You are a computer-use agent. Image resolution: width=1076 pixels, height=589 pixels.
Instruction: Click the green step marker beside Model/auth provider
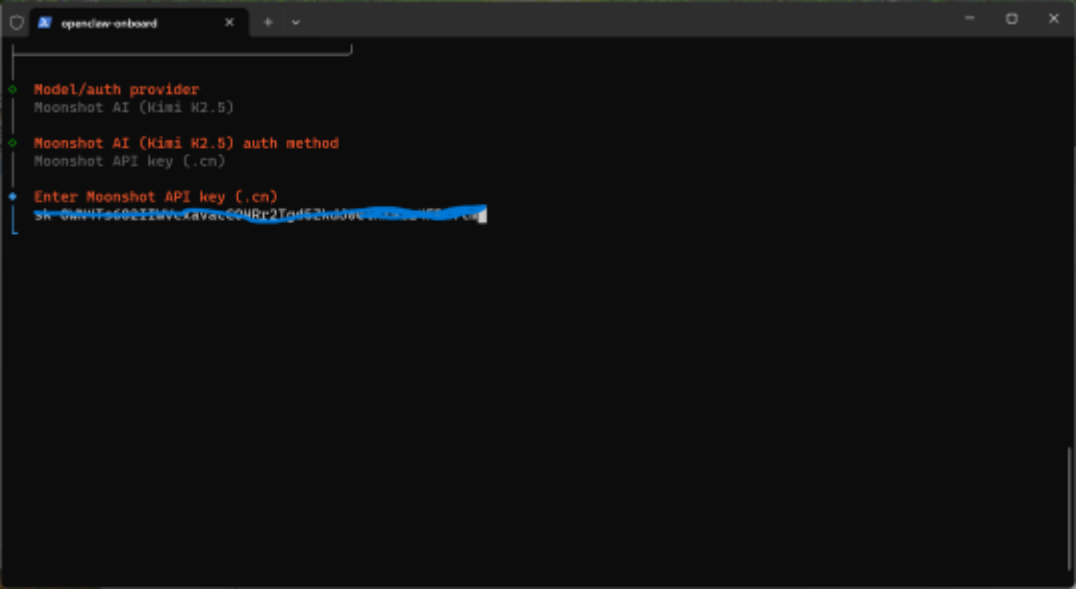tap(13, 89)
